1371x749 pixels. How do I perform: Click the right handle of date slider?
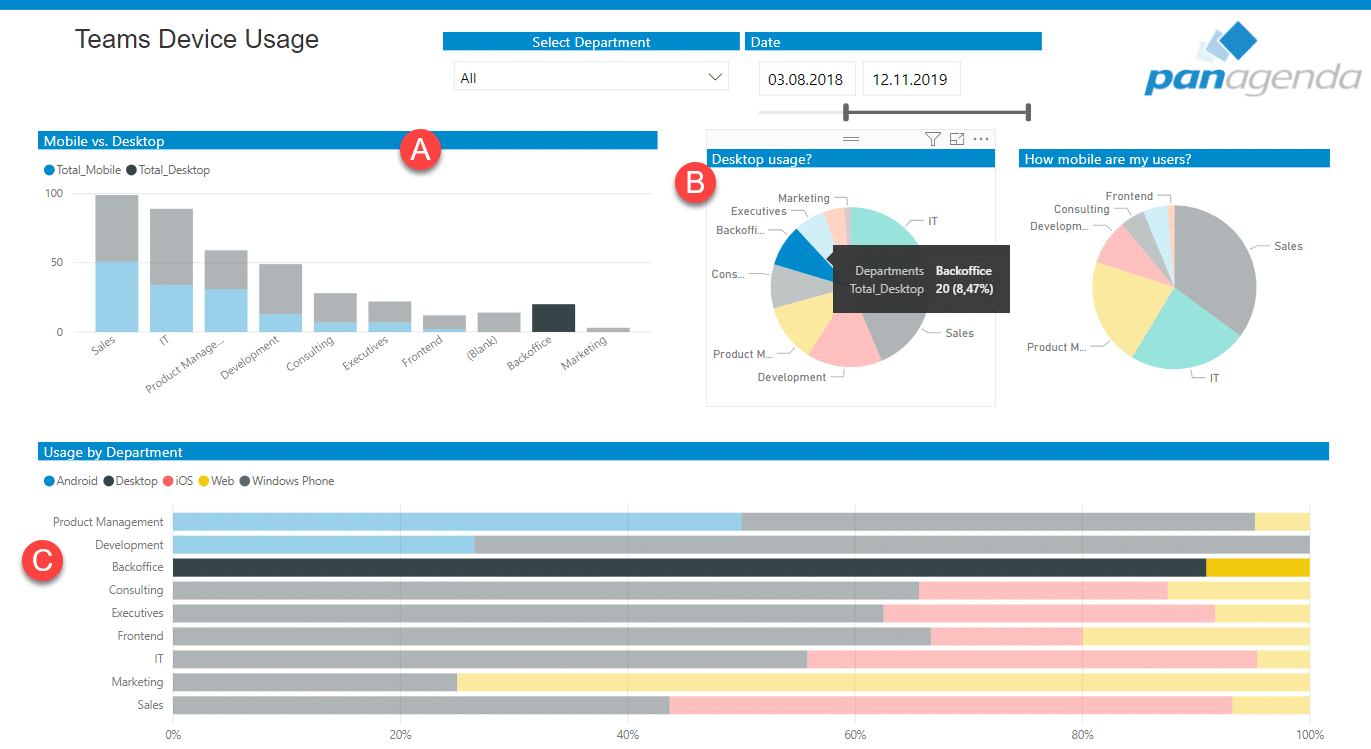1028,112
